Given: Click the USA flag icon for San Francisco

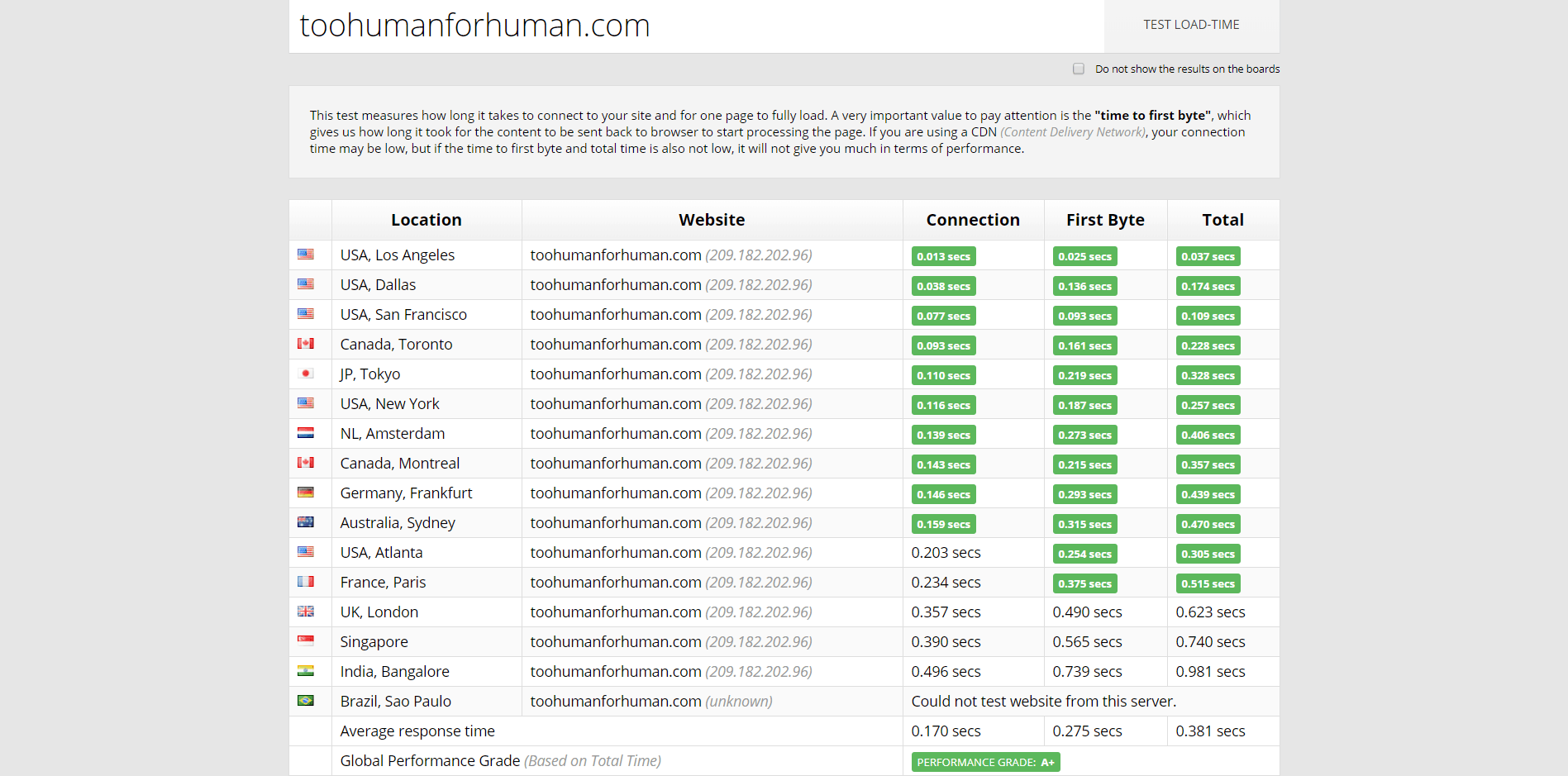Looking at the screenshot, I should (306, 314).
